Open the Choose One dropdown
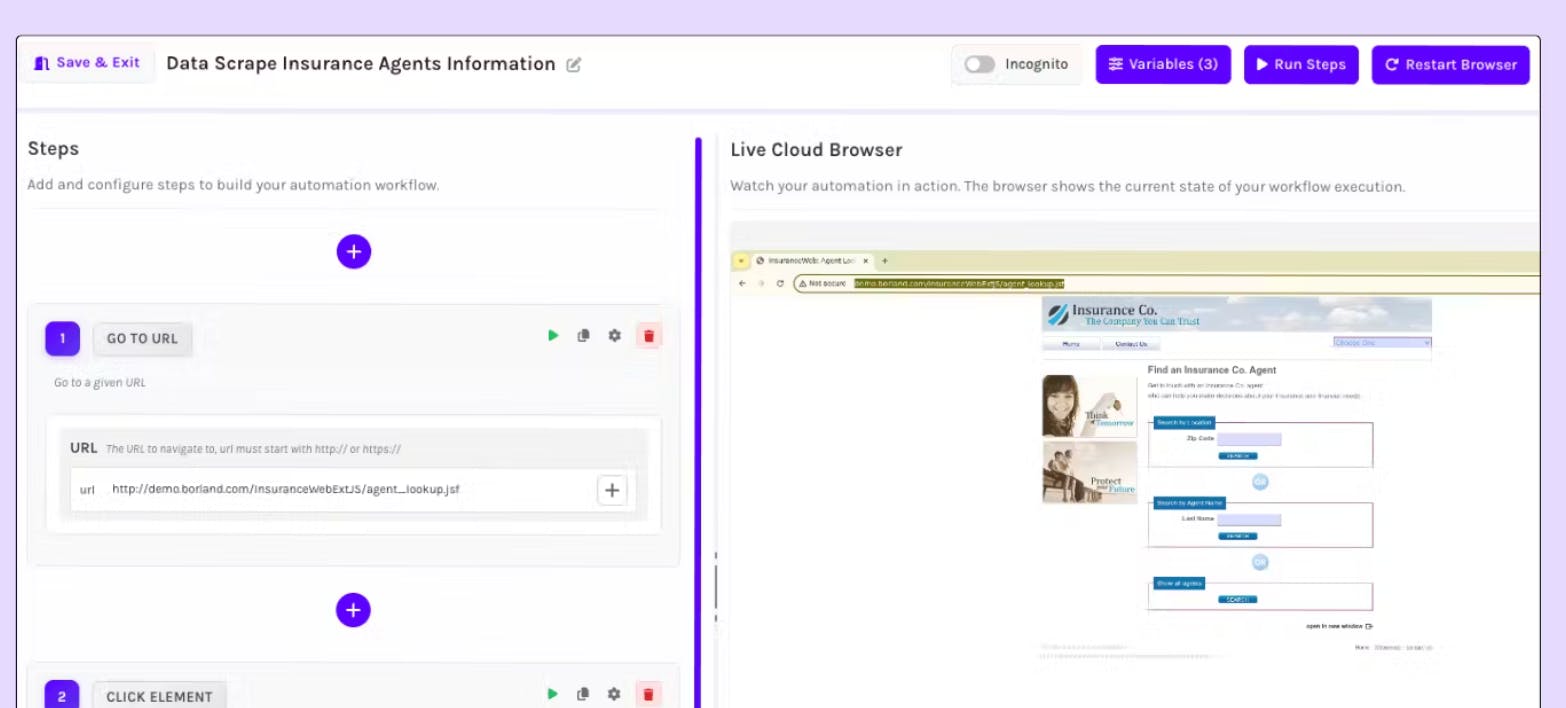The width and height of the screenshot is (1566, 708). 1382,342
